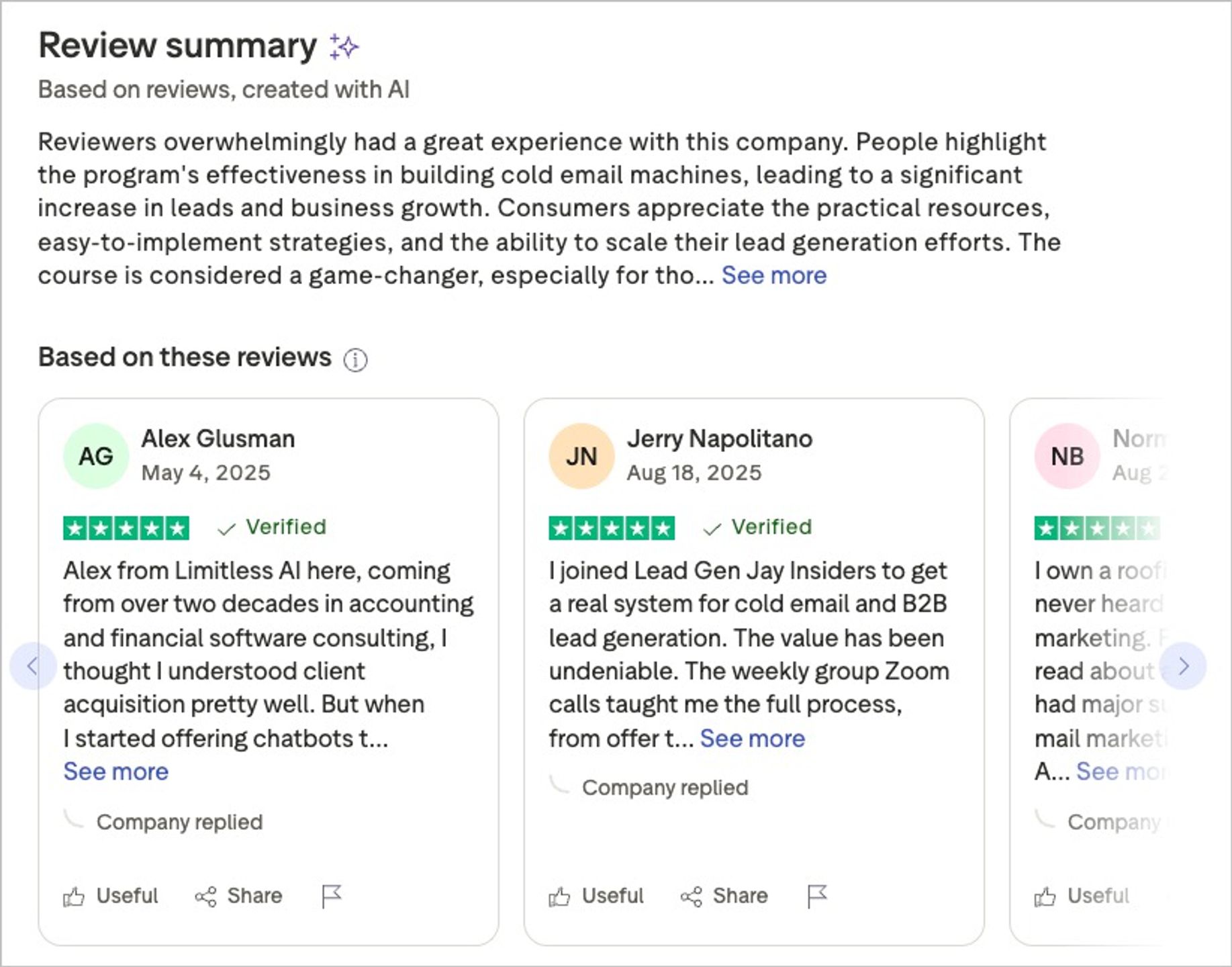Flag Jerry Napolitano's review
Viewport: 1232px width, 967px height.
pyautogui.click(x=817, y=896)
